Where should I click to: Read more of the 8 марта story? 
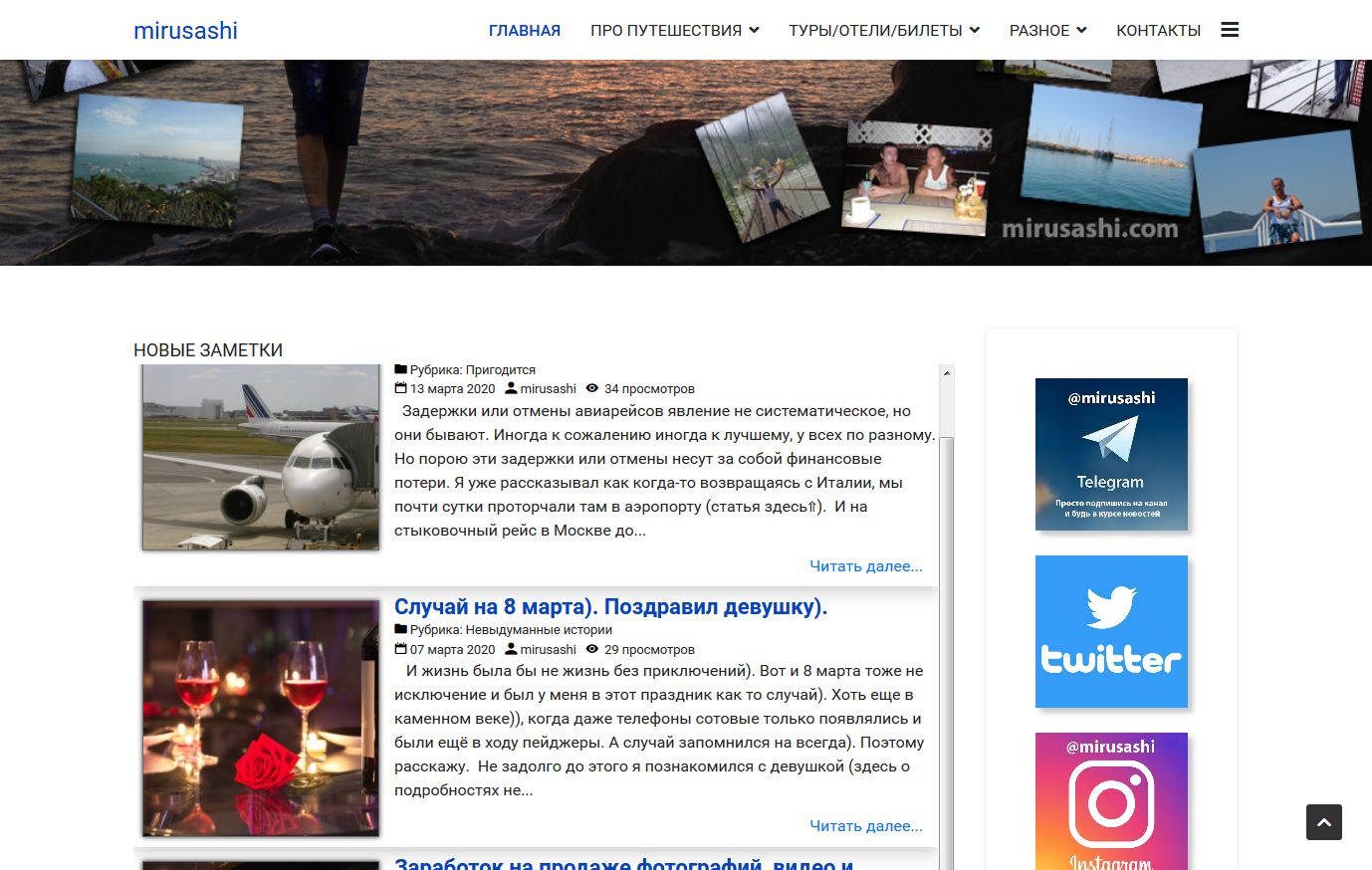pos(866,826)
